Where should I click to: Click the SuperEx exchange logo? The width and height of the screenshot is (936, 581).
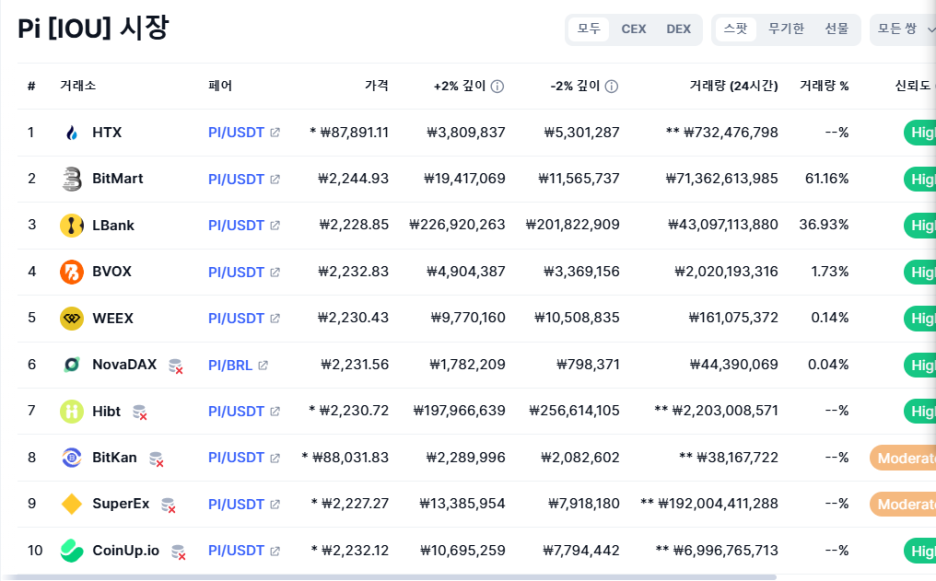[72, 505]
